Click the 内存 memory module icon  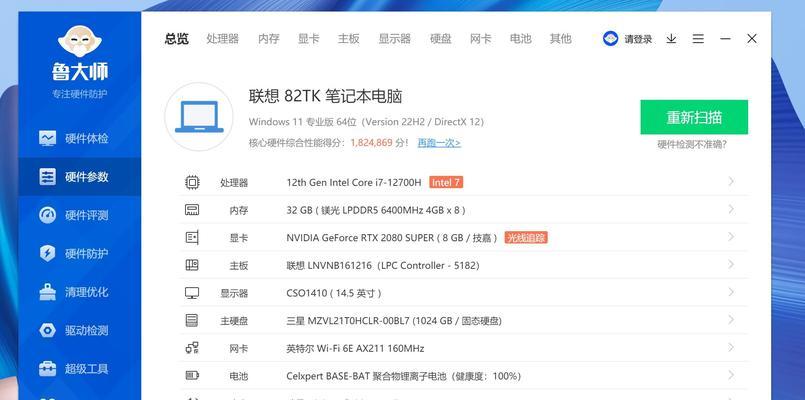192,209
